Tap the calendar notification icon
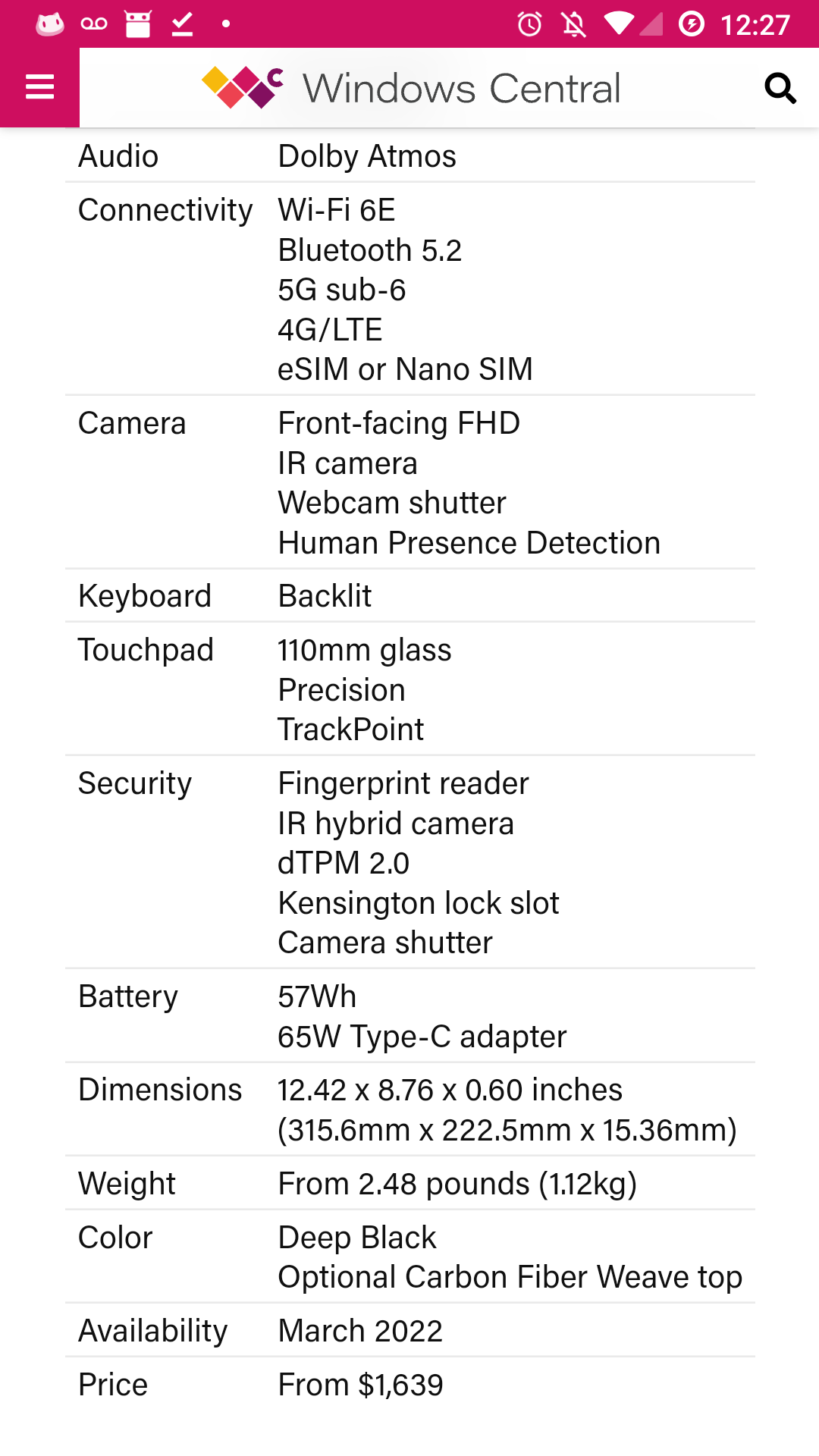Screen dimensions: 819x1456 (138, 24)
